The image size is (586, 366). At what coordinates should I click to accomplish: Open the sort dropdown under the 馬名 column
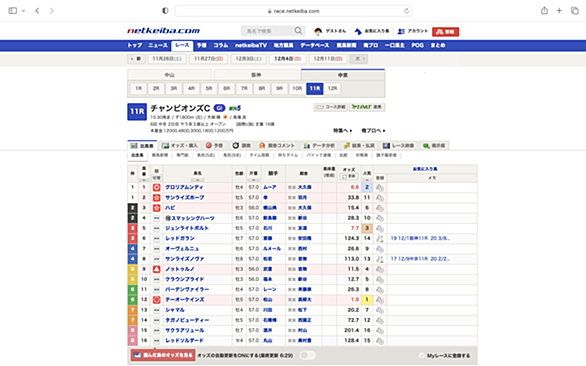tap(197, 180)
